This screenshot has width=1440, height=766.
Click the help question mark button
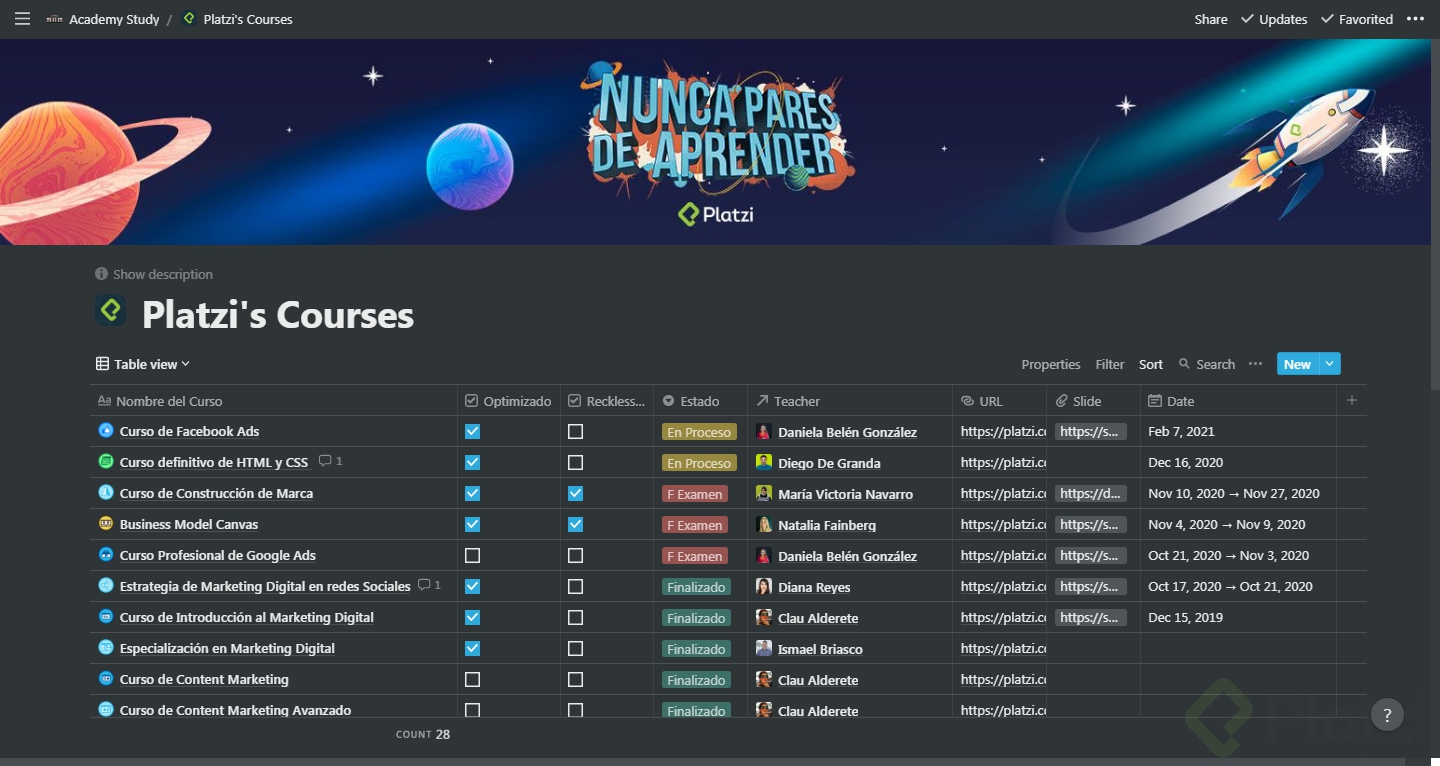pyautogui.click(x=1386, y=715)
